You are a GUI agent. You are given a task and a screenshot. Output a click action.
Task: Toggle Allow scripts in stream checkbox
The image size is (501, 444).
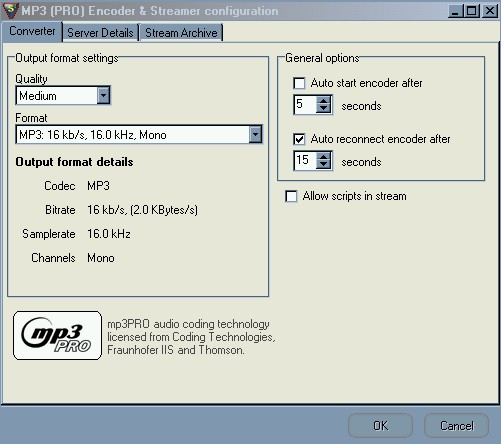click(x=291, y=196)
